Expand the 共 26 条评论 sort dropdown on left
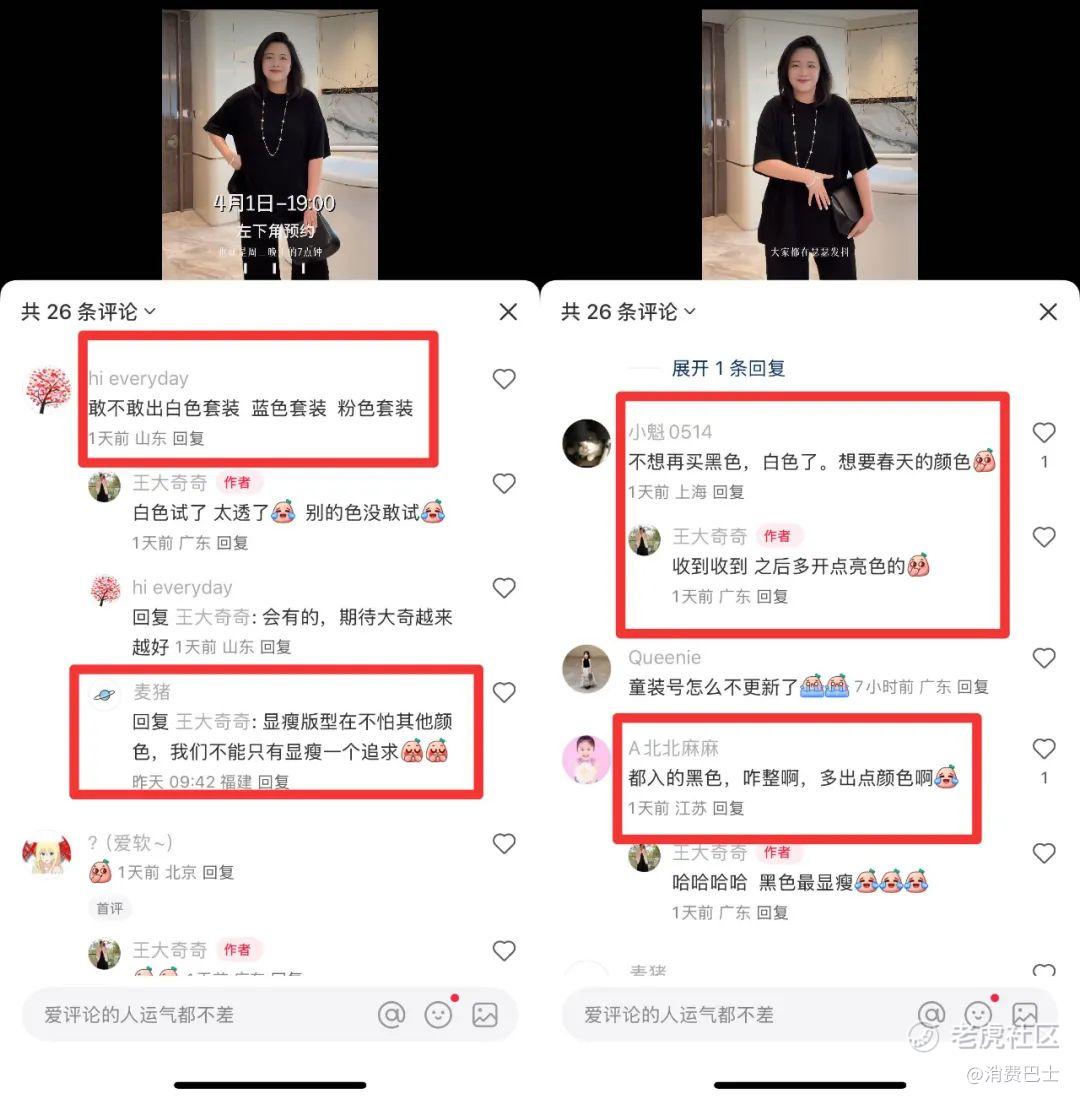1080x1099 pixels. click(88, 312)
